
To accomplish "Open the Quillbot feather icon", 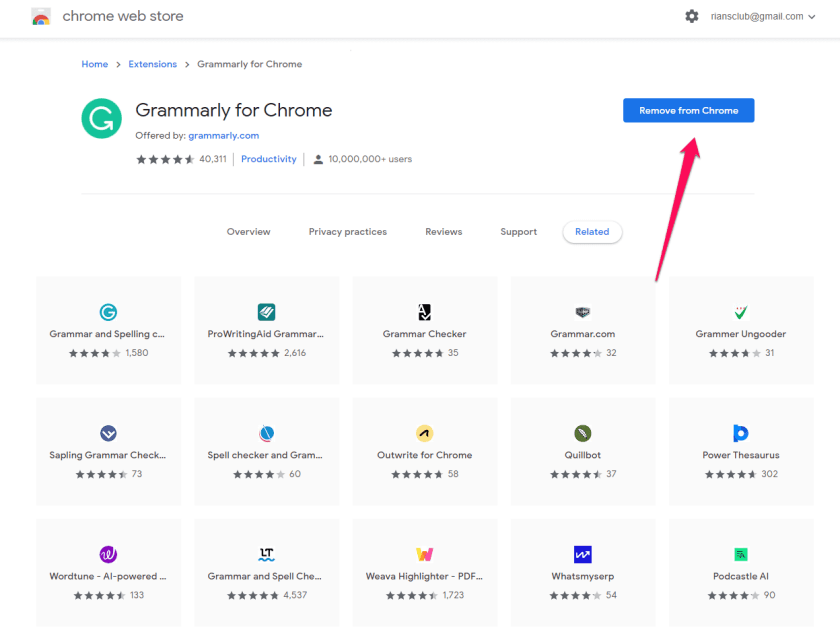I will pos(582,433).
